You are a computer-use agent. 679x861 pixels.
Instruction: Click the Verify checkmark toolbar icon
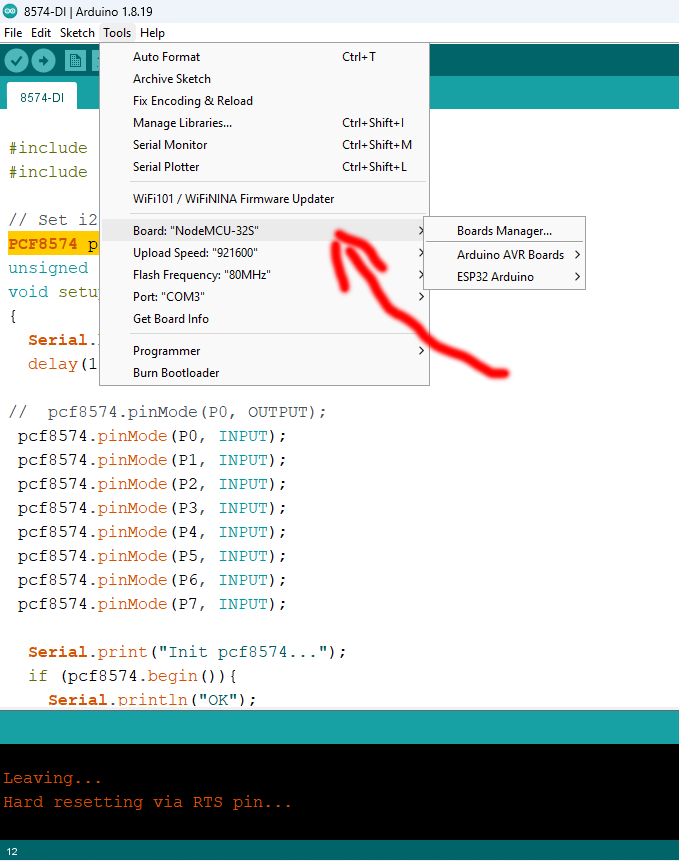16,61
